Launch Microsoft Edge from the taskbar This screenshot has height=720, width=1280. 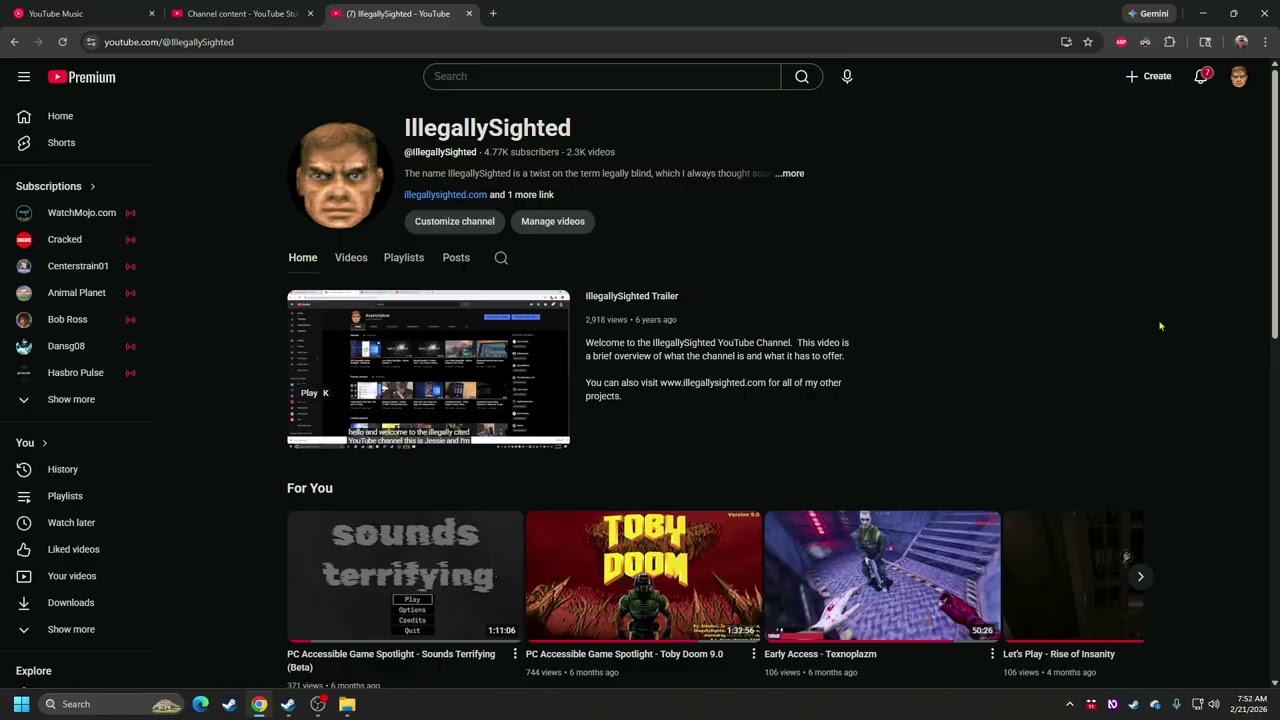point(201,704)
